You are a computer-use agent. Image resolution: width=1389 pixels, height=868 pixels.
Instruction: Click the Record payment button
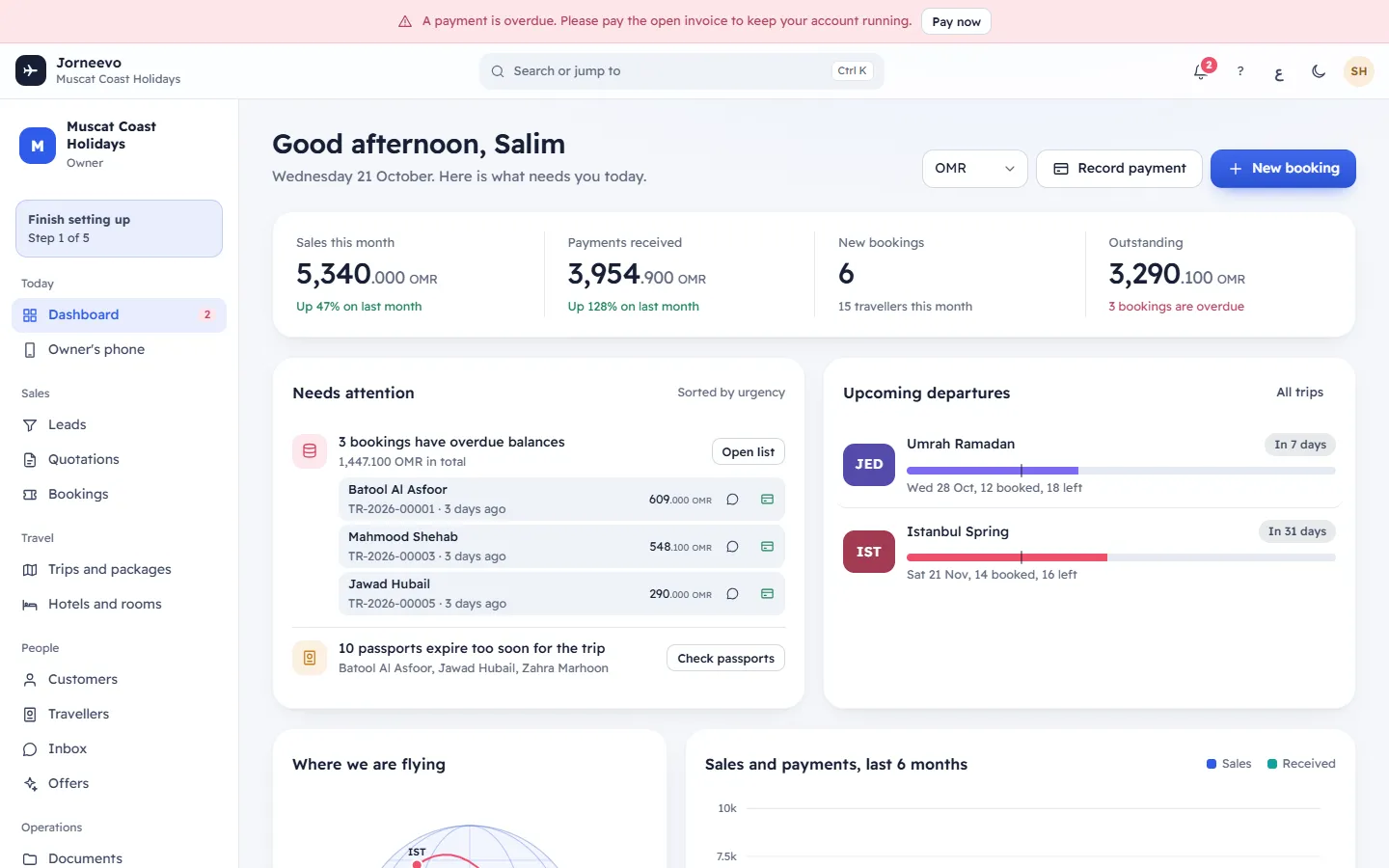pyautogui.click(x=1119, y=169)
